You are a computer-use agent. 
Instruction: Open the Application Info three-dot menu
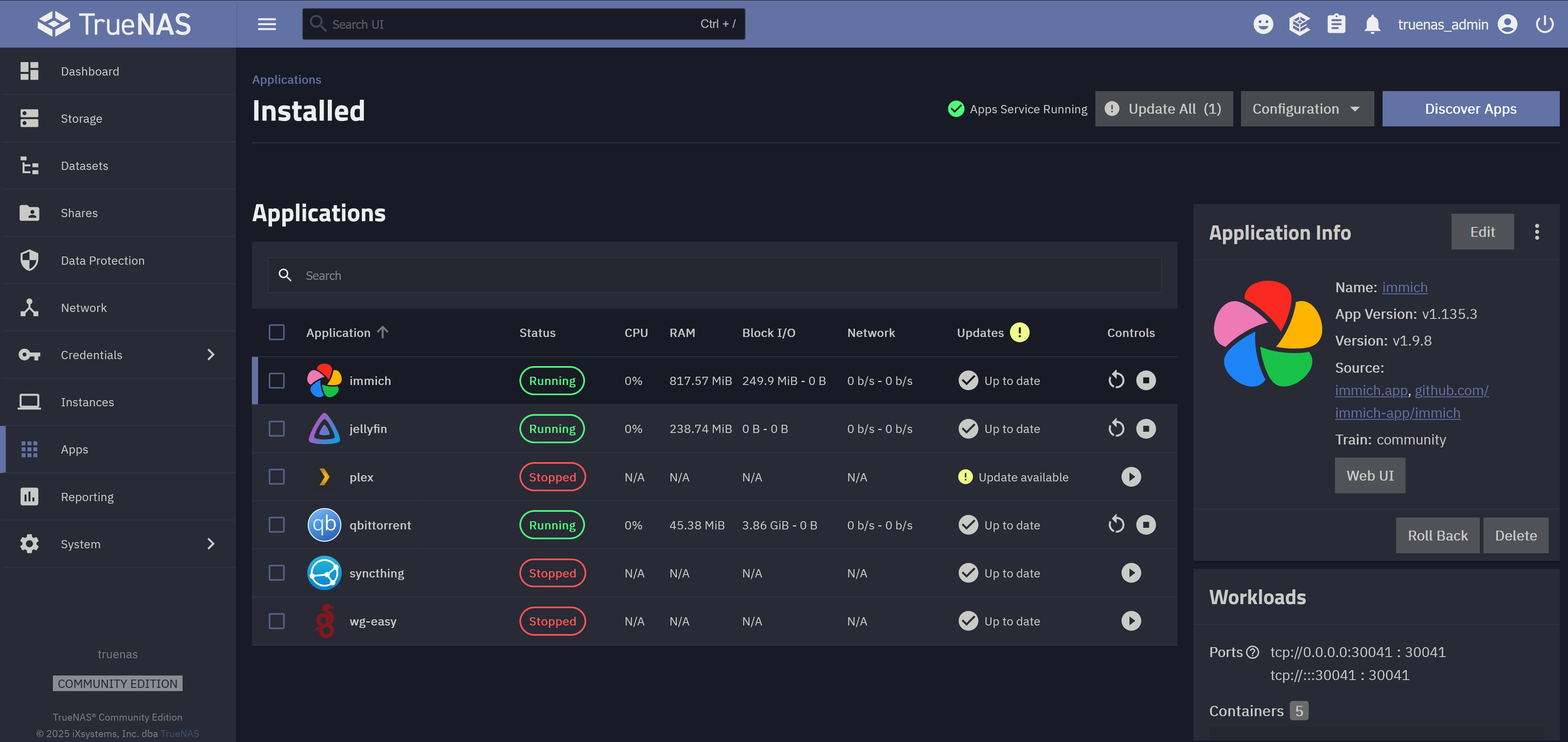point(1536,232)
